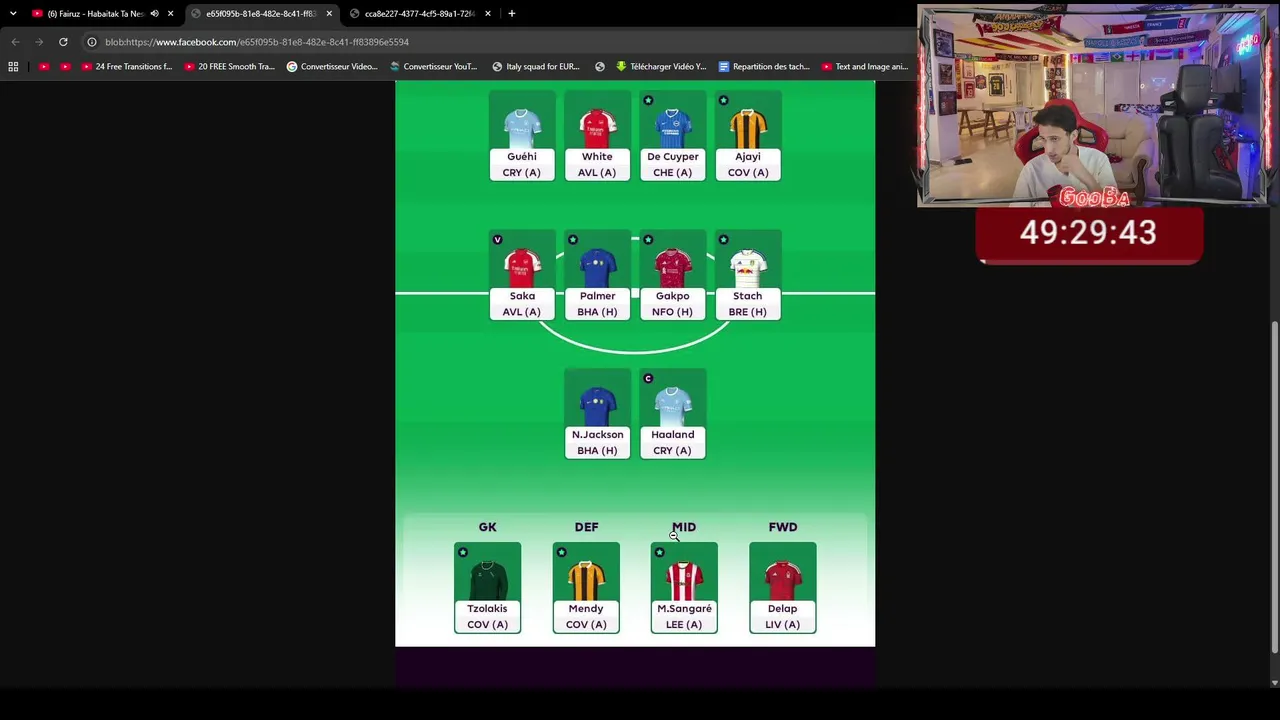Screen dimensions: 1280x720
Task: Click the star badge on Gakpo
Action: (x=648, y=240)
